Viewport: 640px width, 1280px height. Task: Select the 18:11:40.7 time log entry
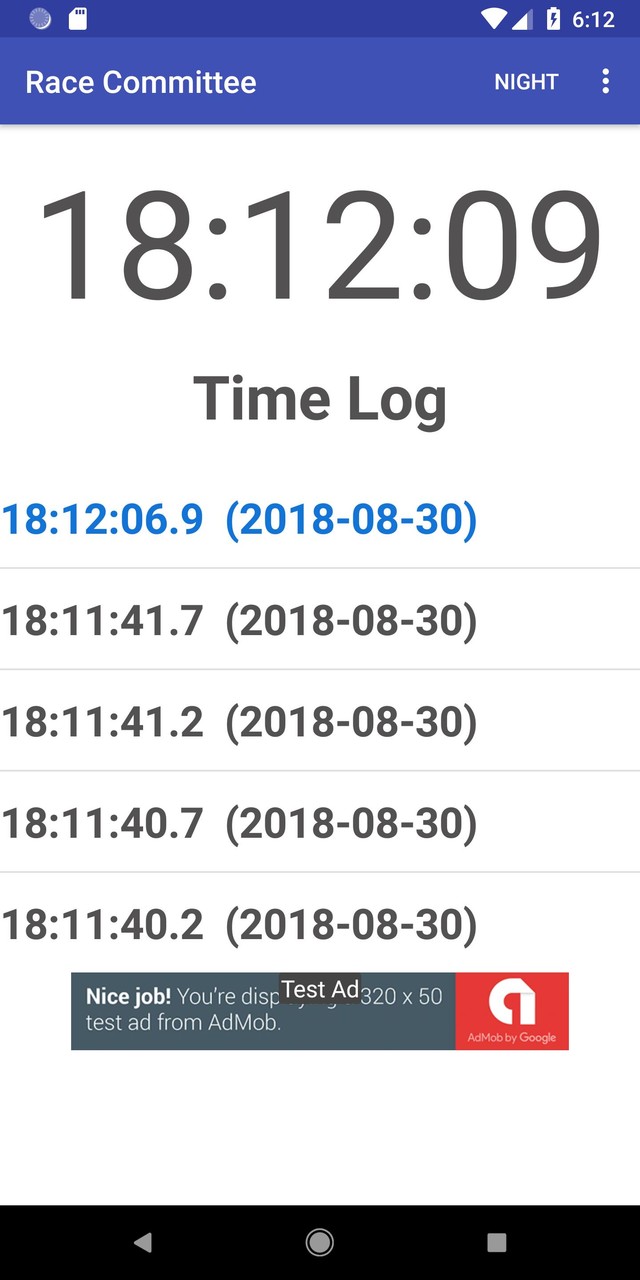pos(240,822)
